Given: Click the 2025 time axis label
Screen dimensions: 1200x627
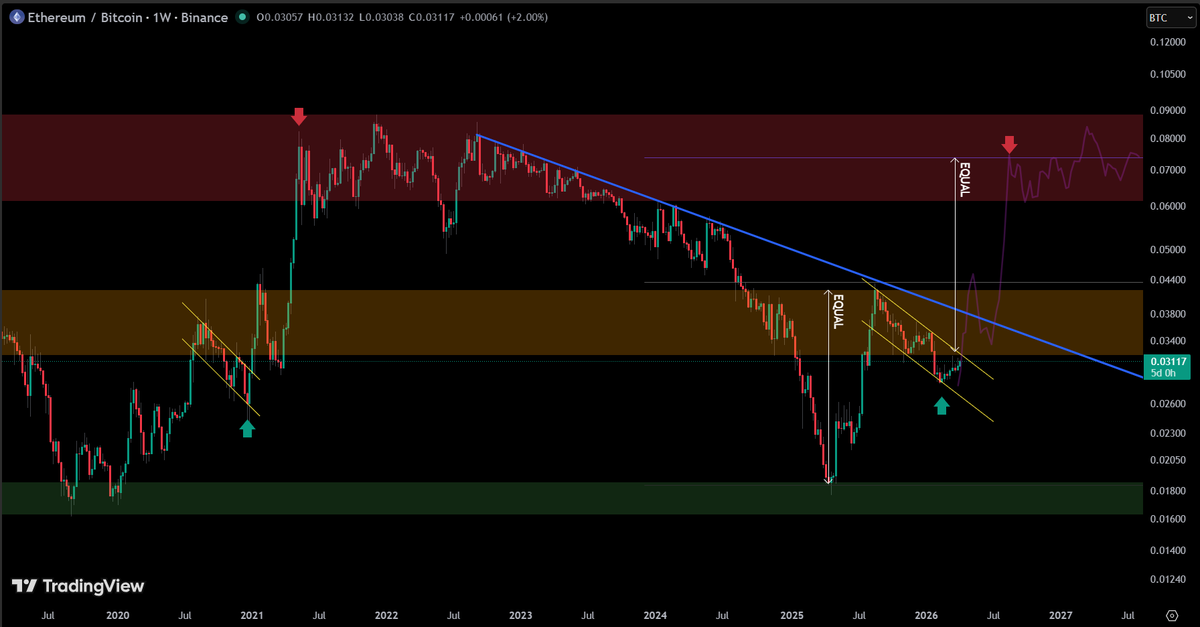Looking at the screenshot, I should coord(791,613).
